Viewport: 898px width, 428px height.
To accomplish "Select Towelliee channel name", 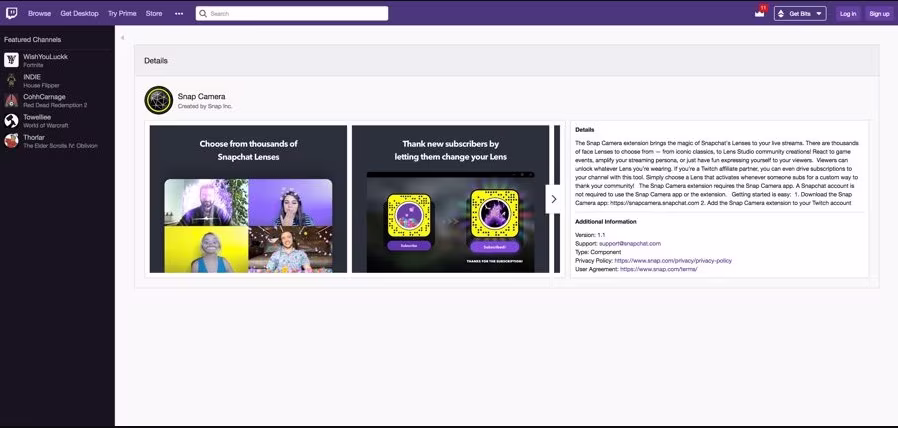I will (37, 117).
